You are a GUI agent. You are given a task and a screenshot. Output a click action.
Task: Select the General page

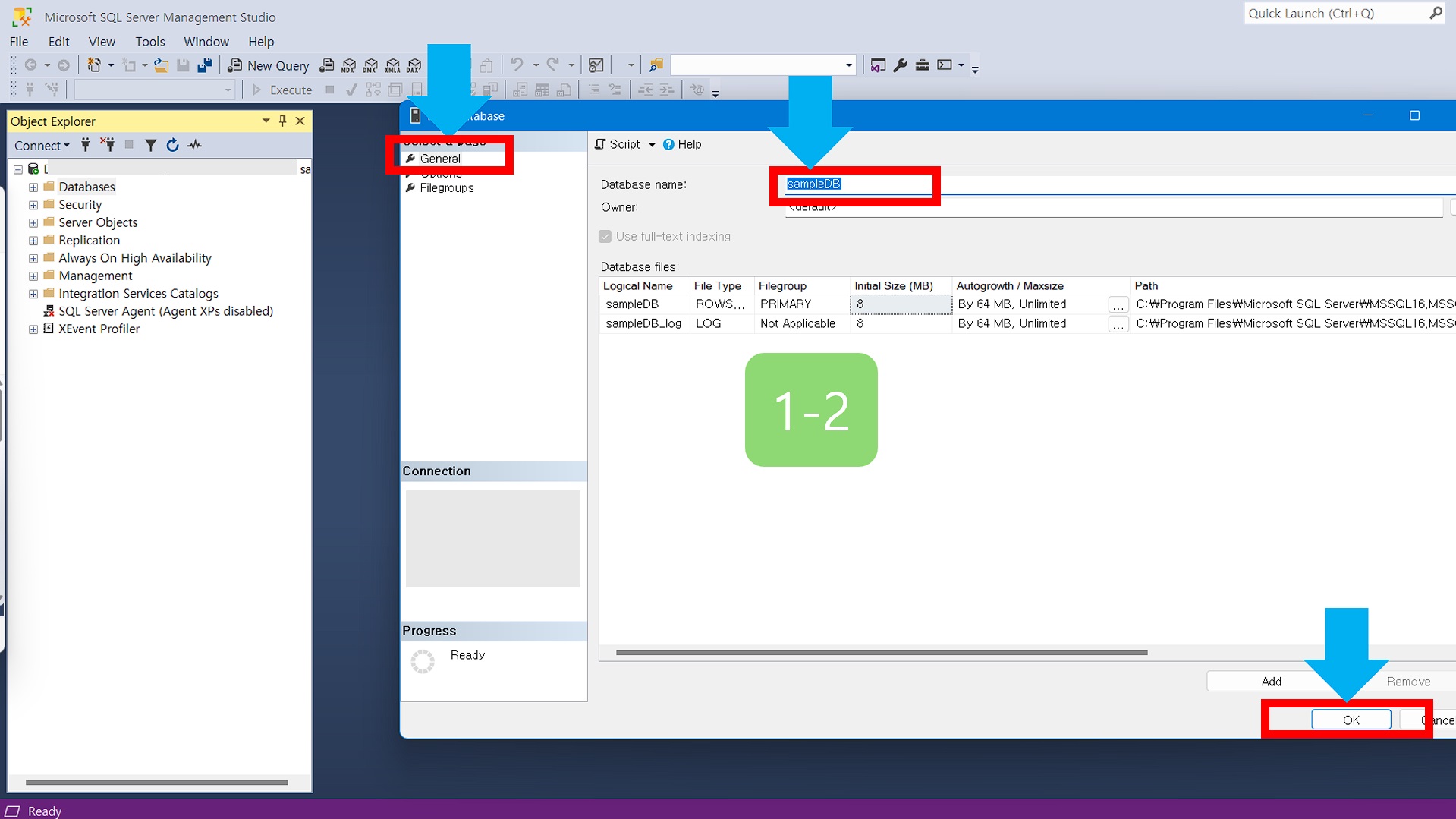click(440, 159)
